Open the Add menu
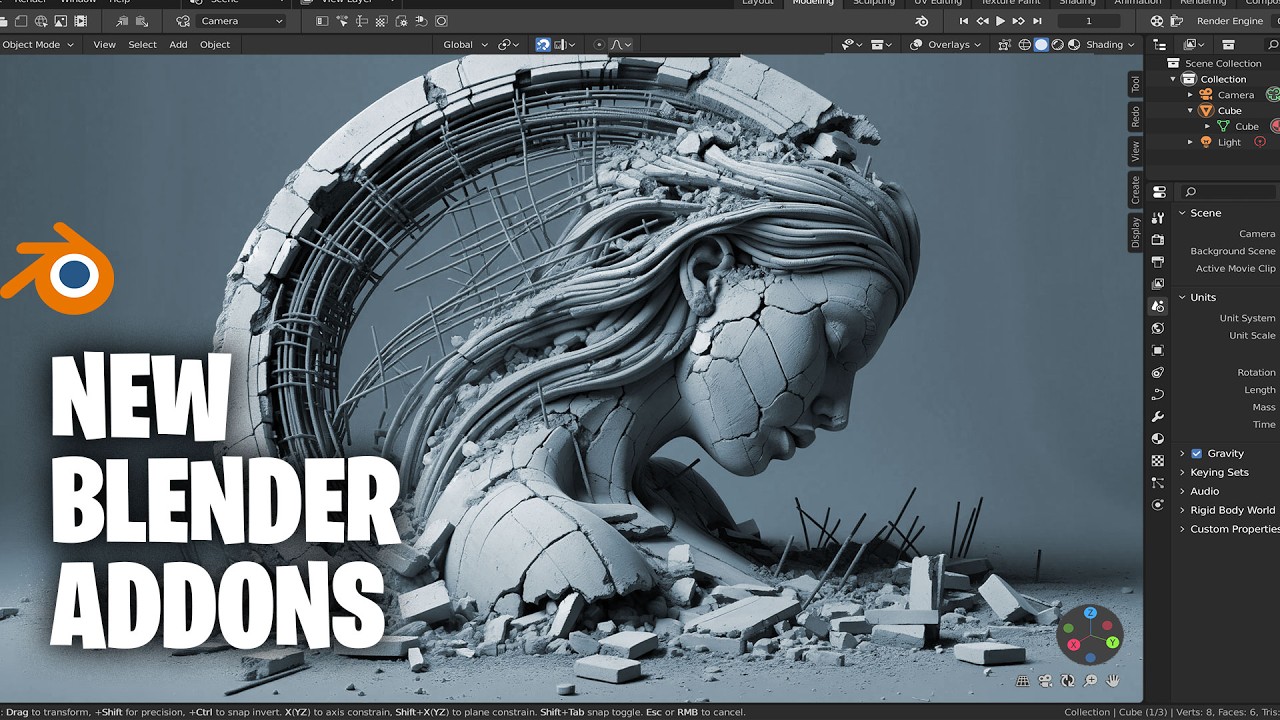Screen dimensions: 1280x720 (x=178, y=44)
